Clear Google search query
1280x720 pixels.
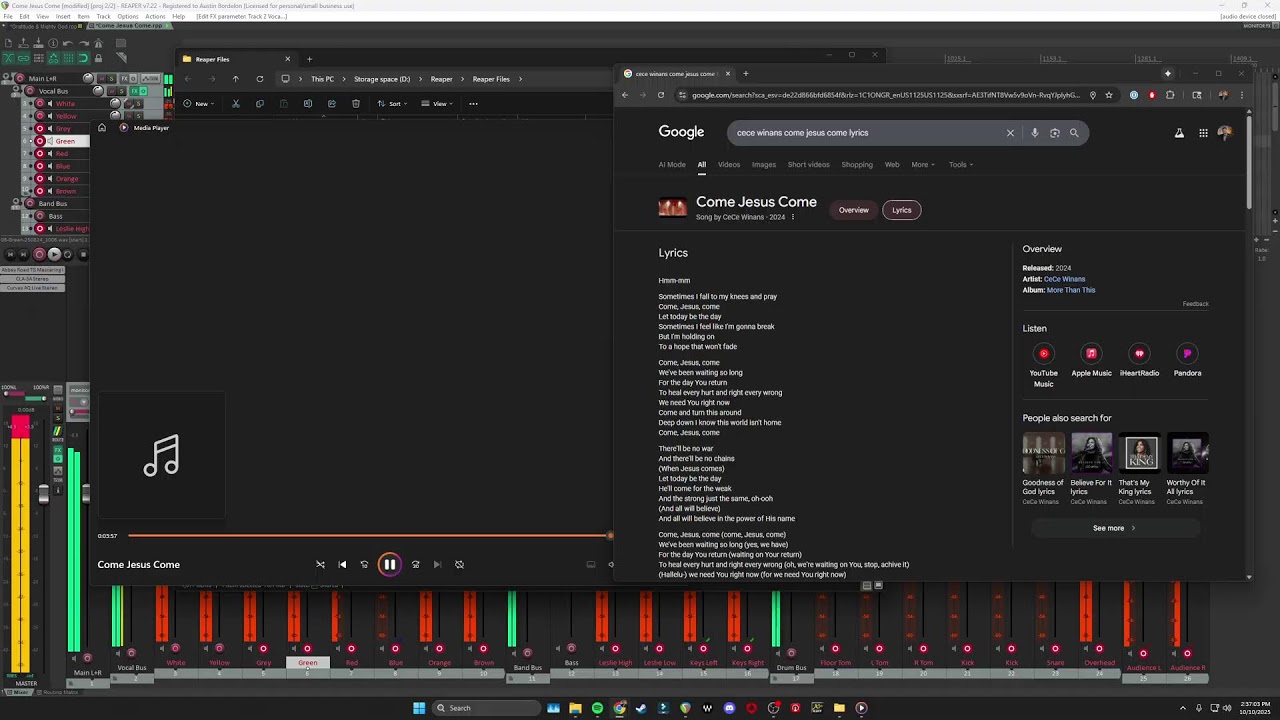[x=1010, y=132]
